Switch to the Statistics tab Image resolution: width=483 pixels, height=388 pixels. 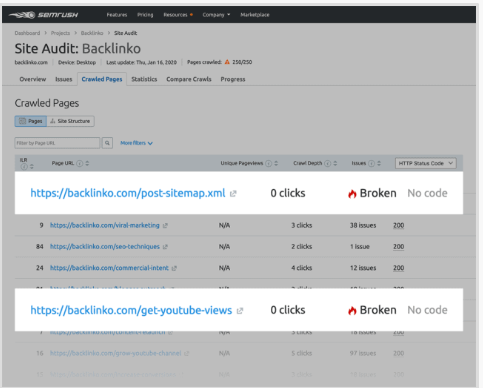[x=144, y=79]
